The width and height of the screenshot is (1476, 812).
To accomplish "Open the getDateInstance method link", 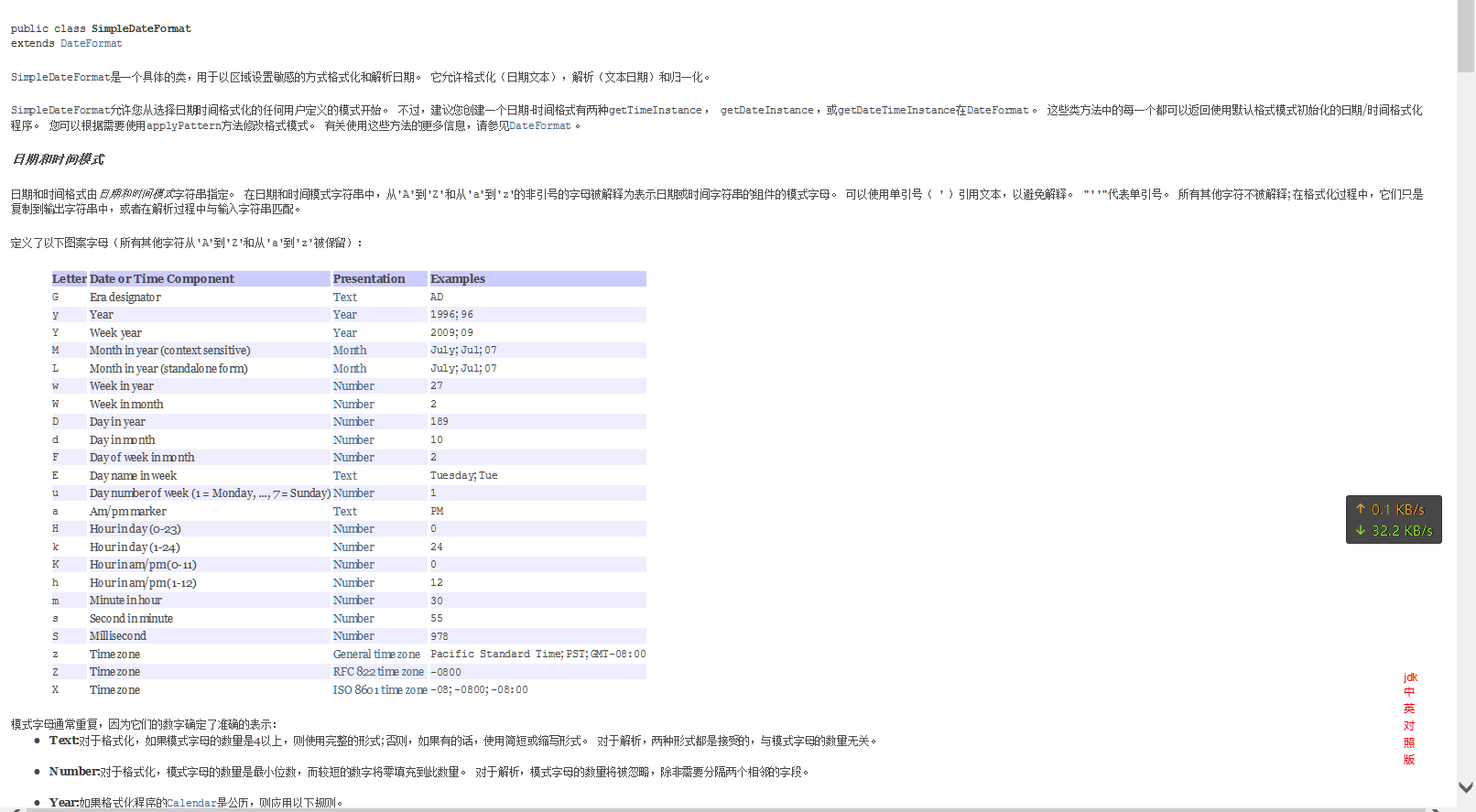I will 766,110.
